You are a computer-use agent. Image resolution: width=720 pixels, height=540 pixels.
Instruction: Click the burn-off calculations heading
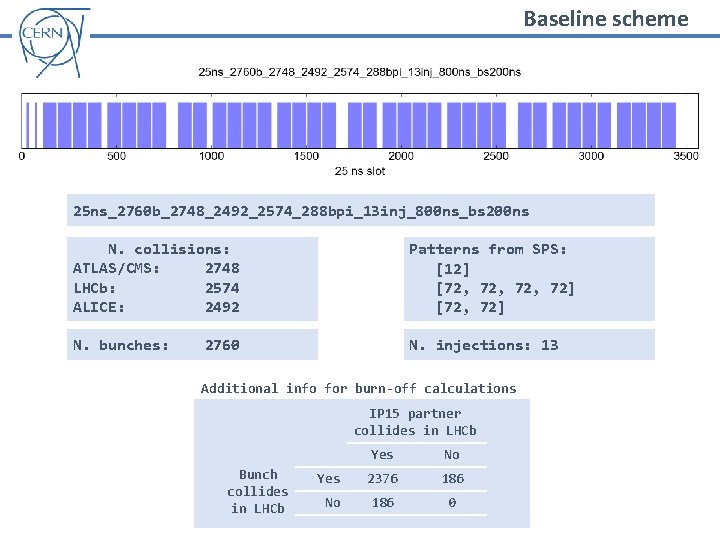point(358,388)
